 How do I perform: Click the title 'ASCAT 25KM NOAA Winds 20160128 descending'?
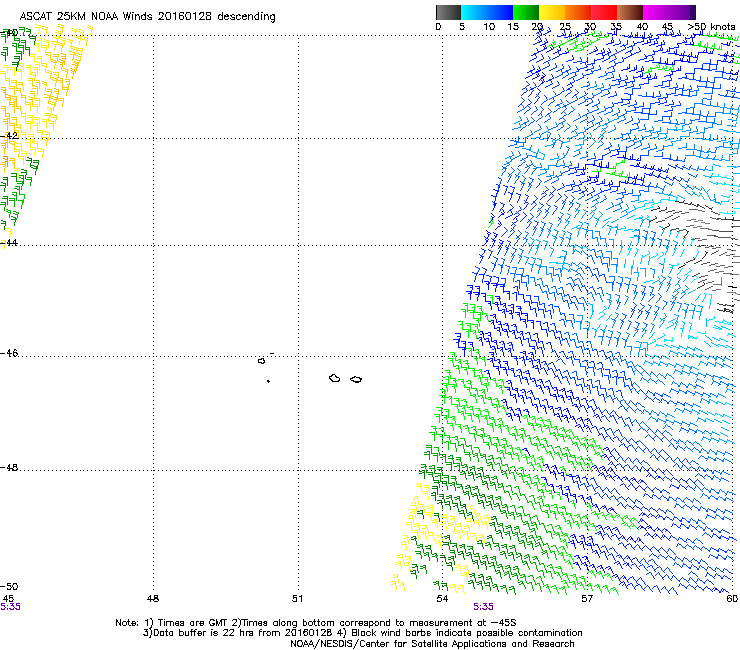click(x=147, y=16)
